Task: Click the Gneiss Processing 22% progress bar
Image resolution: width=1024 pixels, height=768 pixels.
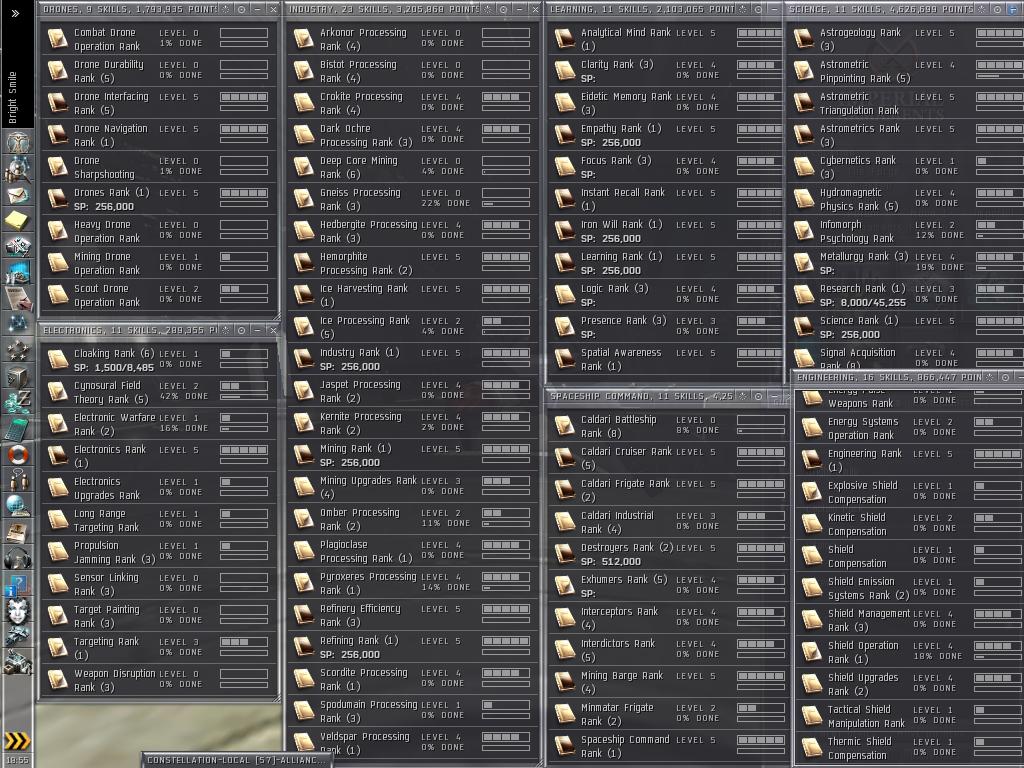Action: [506, 204]
